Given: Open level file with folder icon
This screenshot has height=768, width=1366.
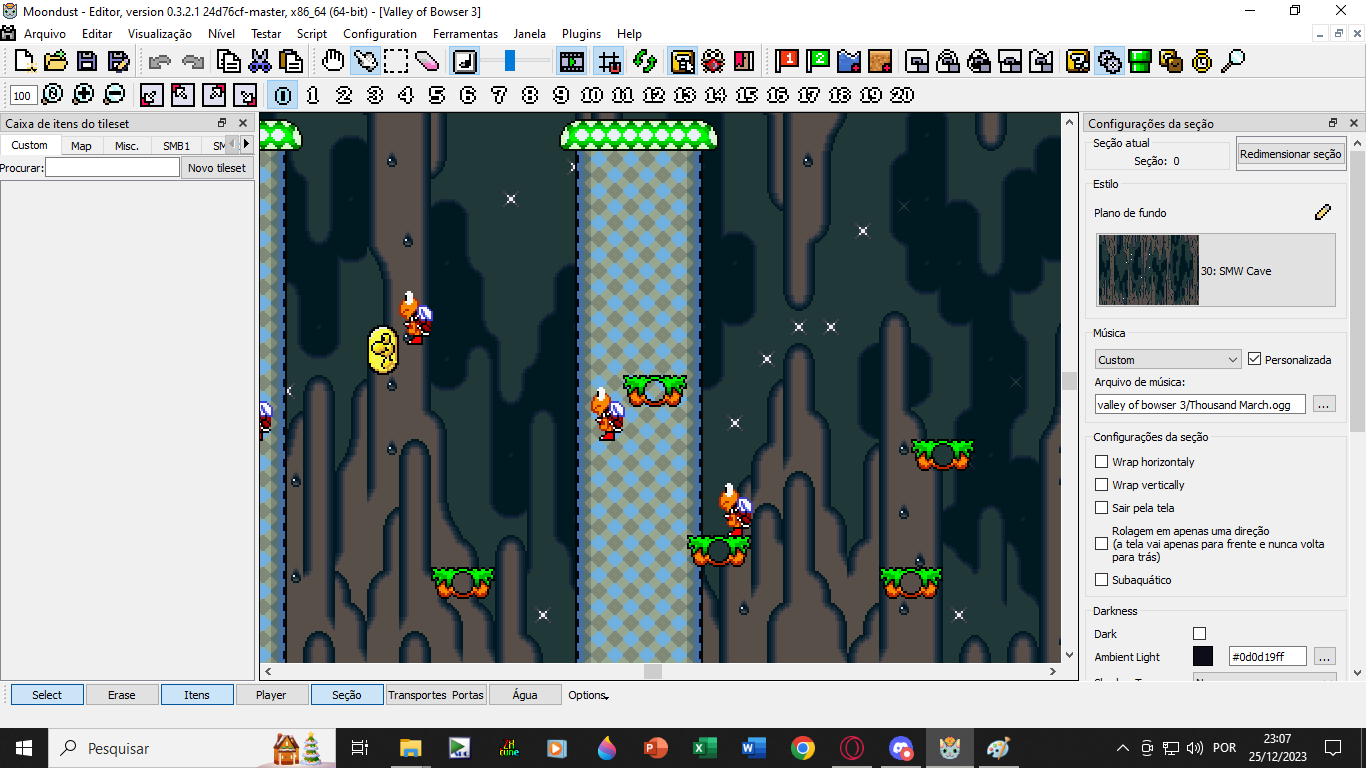Looking at the screenshot, I should pos(56,61).
